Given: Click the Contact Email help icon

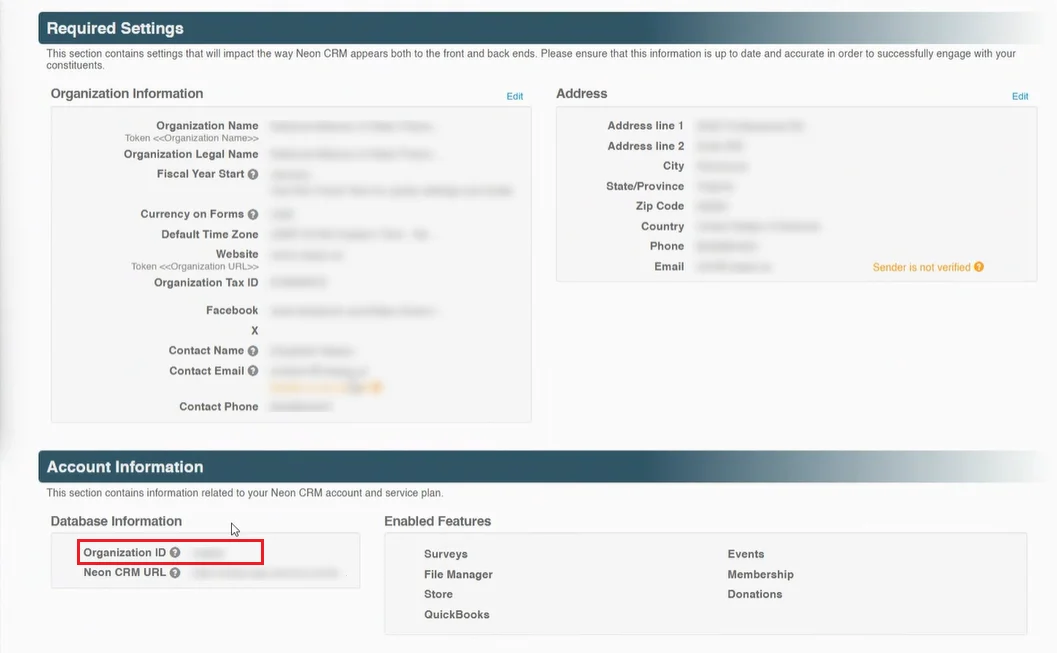Looking at the screenshot, I should pyautogui.click(x=253, y=371).
